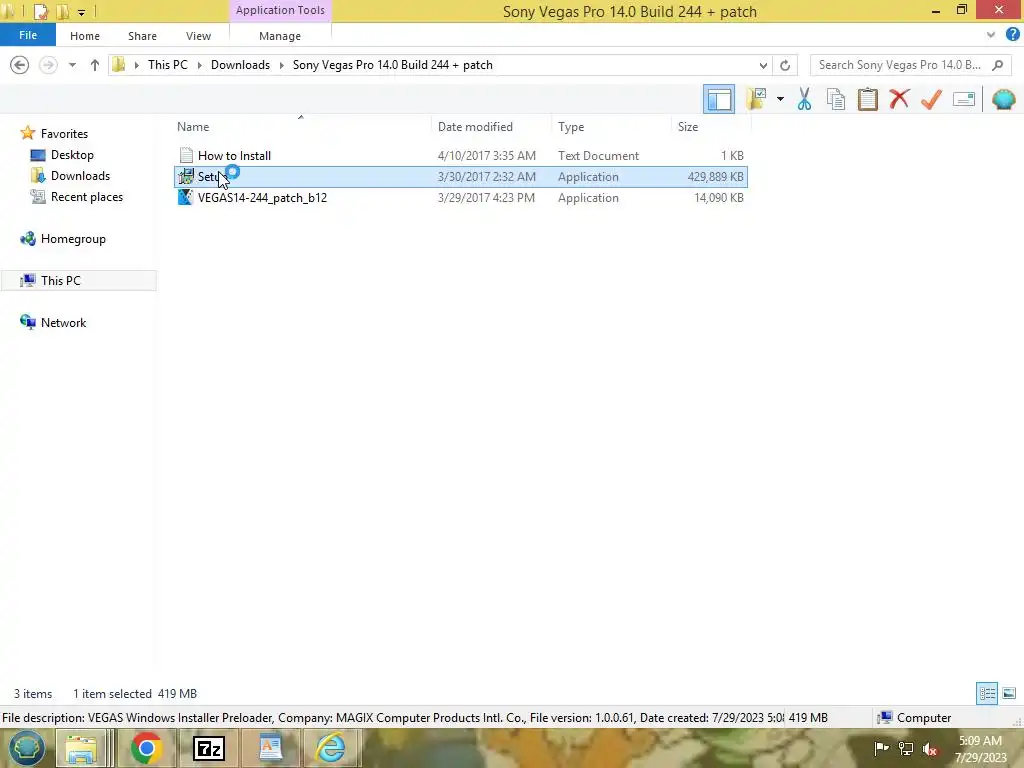Image resolution: width=1024 pixels, height=768 pixels.
Task: Click the Copy pages icon
Action: [x=836, y=99]
